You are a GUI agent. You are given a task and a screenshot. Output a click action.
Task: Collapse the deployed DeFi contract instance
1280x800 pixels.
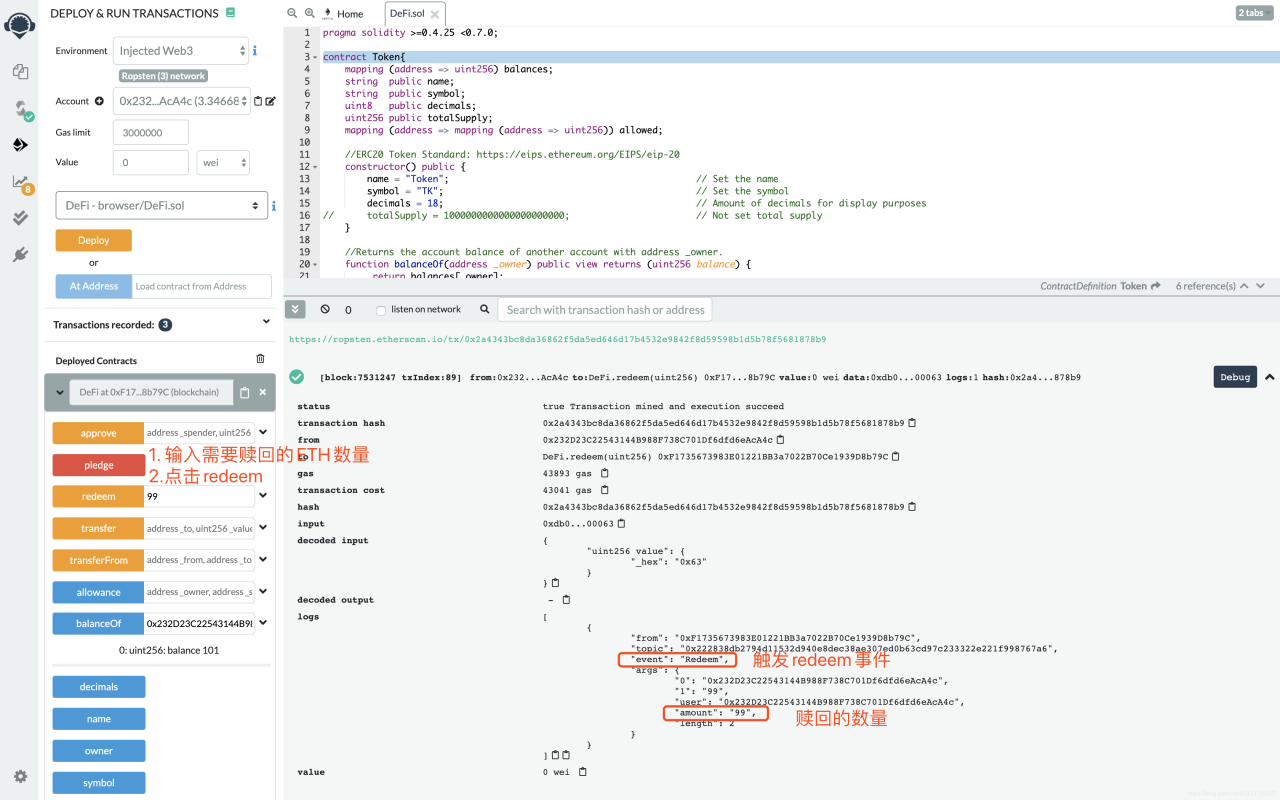60,393
